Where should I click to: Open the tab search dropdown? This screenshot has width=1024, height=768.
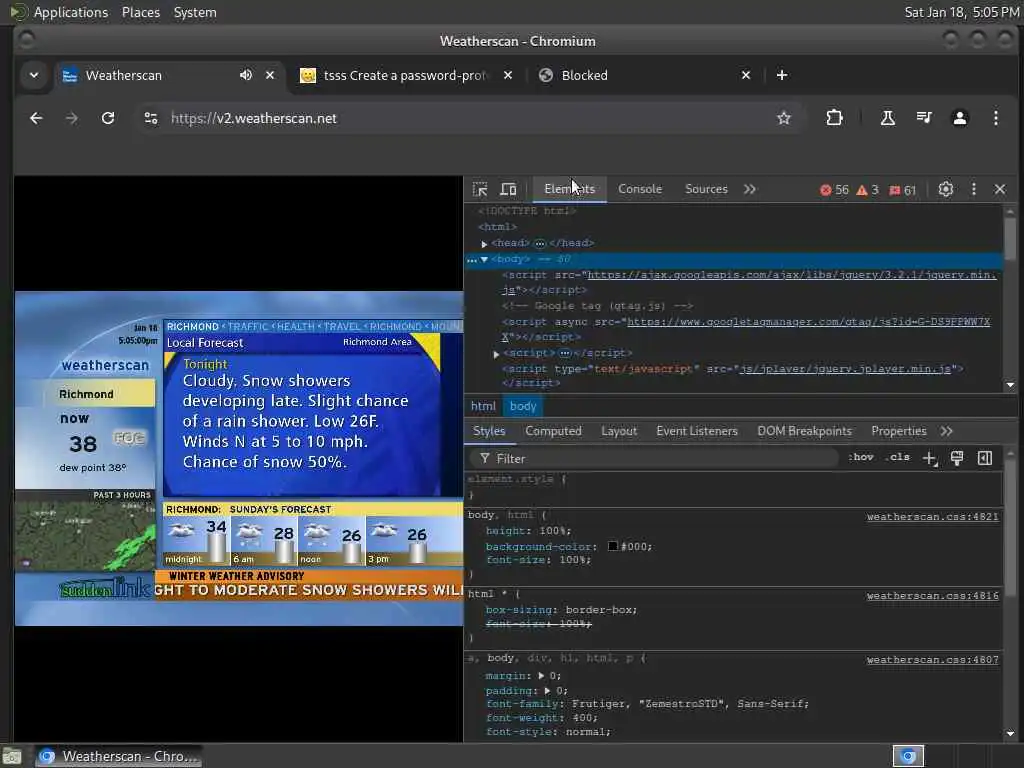tap(34, 75)
